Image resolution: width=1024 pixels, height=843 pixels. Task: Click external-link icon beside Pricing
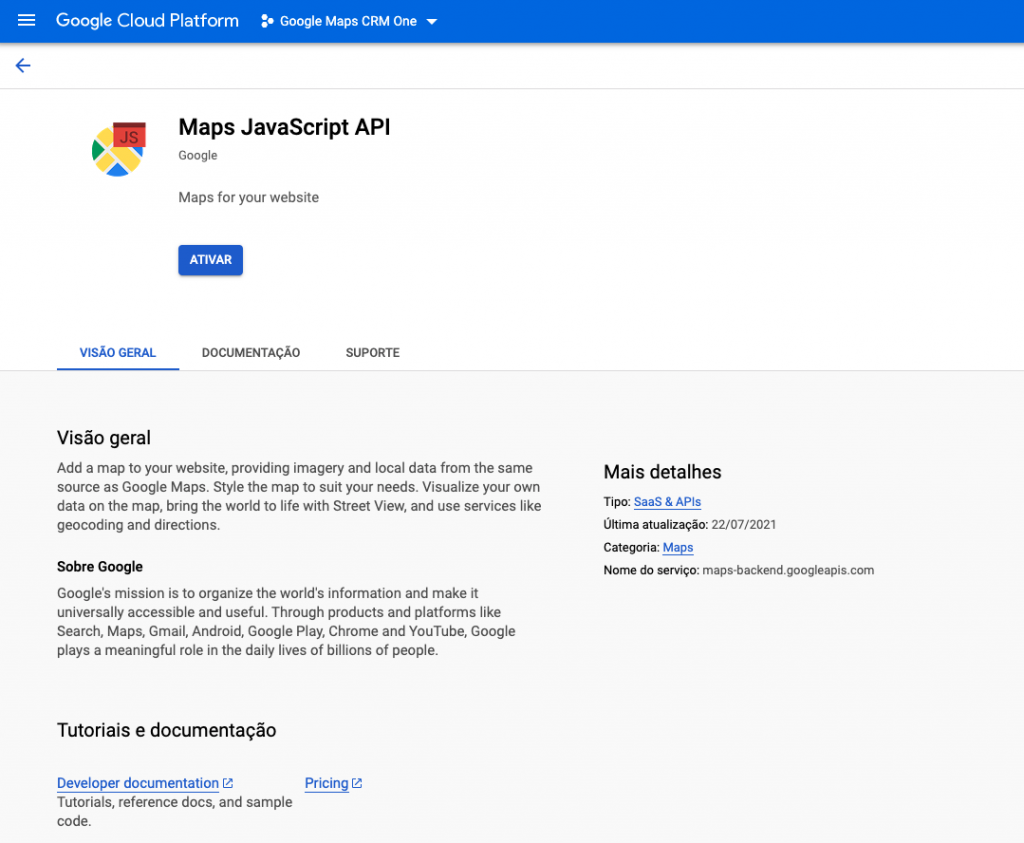pos(357,783)
